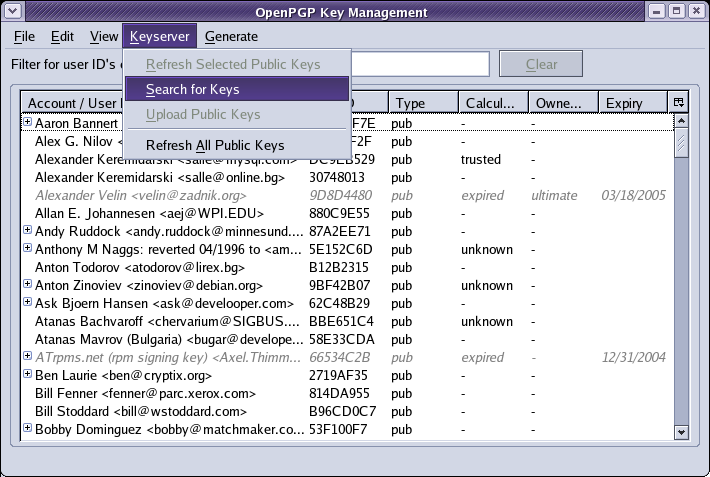Click 'unknown' trust in Anthony M Naggs row
The width and height of the screenshot is (710, 477).
point(487,250)
